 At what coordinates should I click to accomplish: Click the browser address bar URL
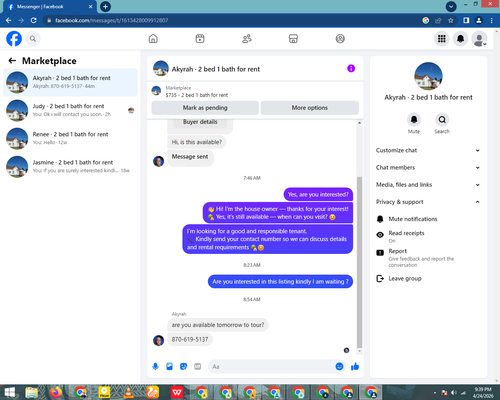tap(112, 20)
